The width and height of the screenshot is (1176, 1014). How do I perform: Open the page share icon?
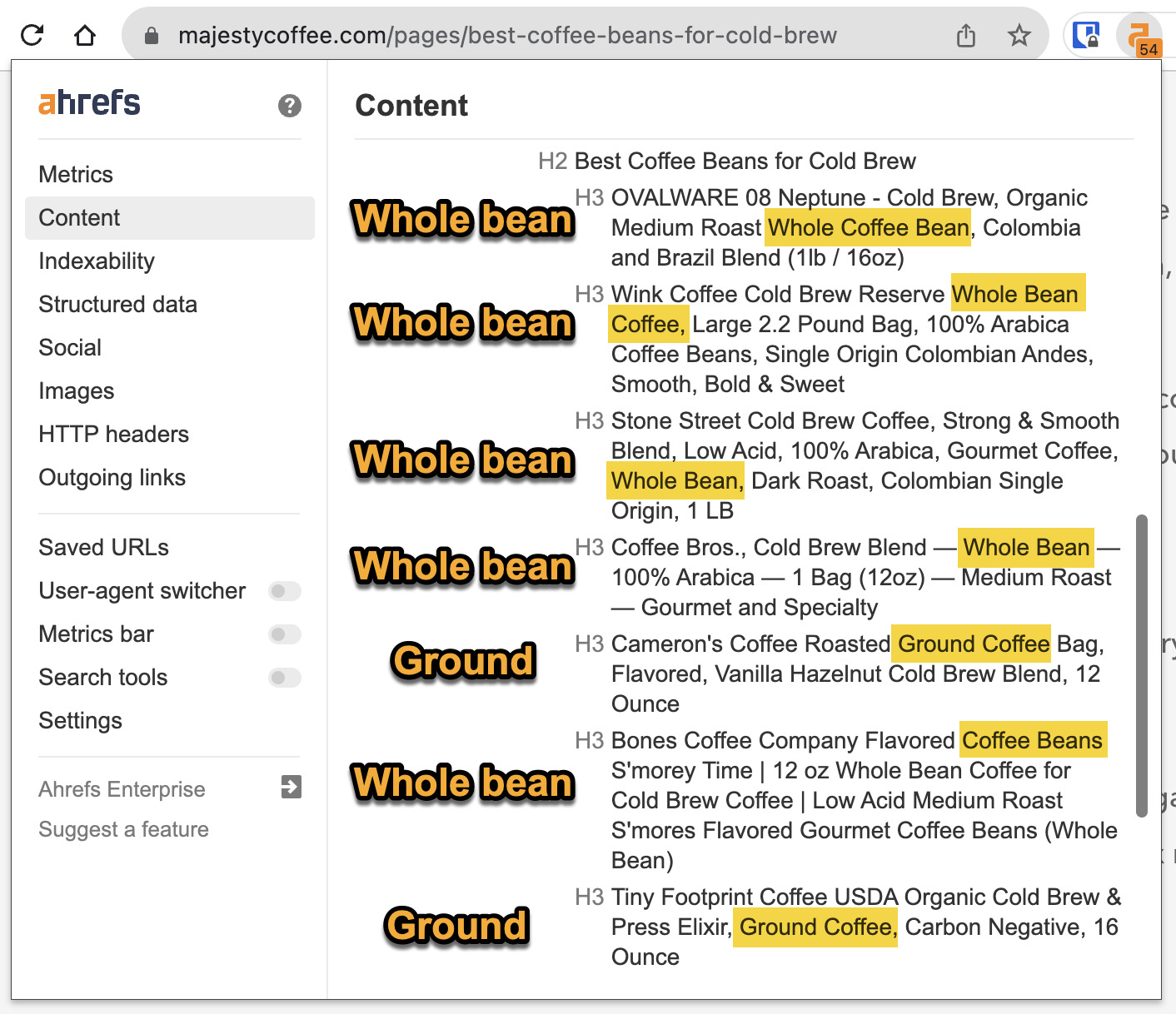[965, 35]
